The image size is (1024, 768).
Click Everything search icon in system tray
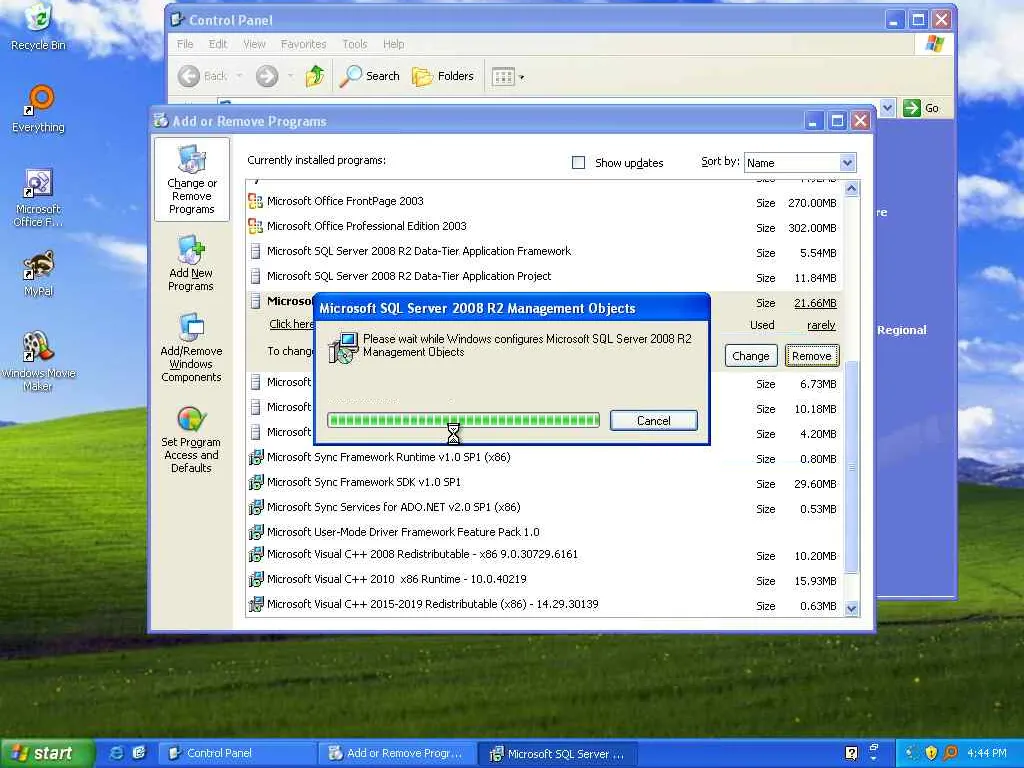click(950, 753)
